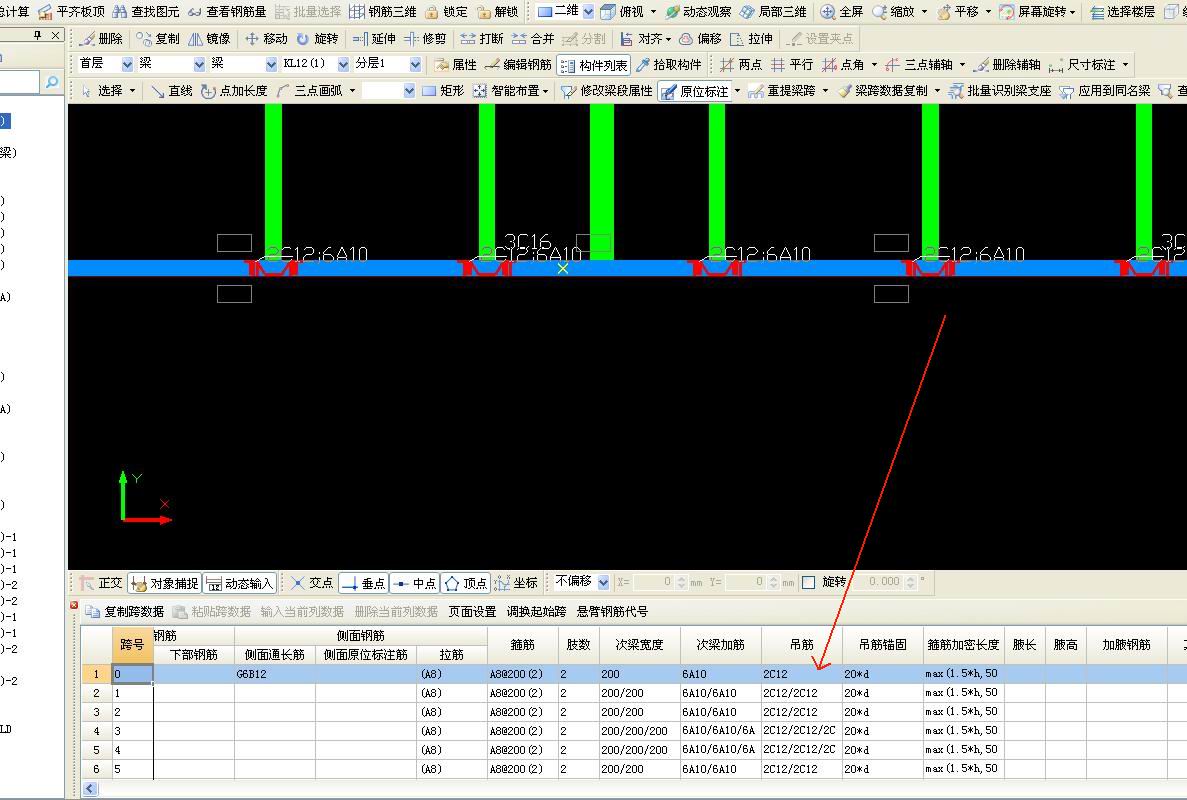Click 锁定 (lock) icon
This screenshot has height=800, width=1187.
tap(447, 12)
